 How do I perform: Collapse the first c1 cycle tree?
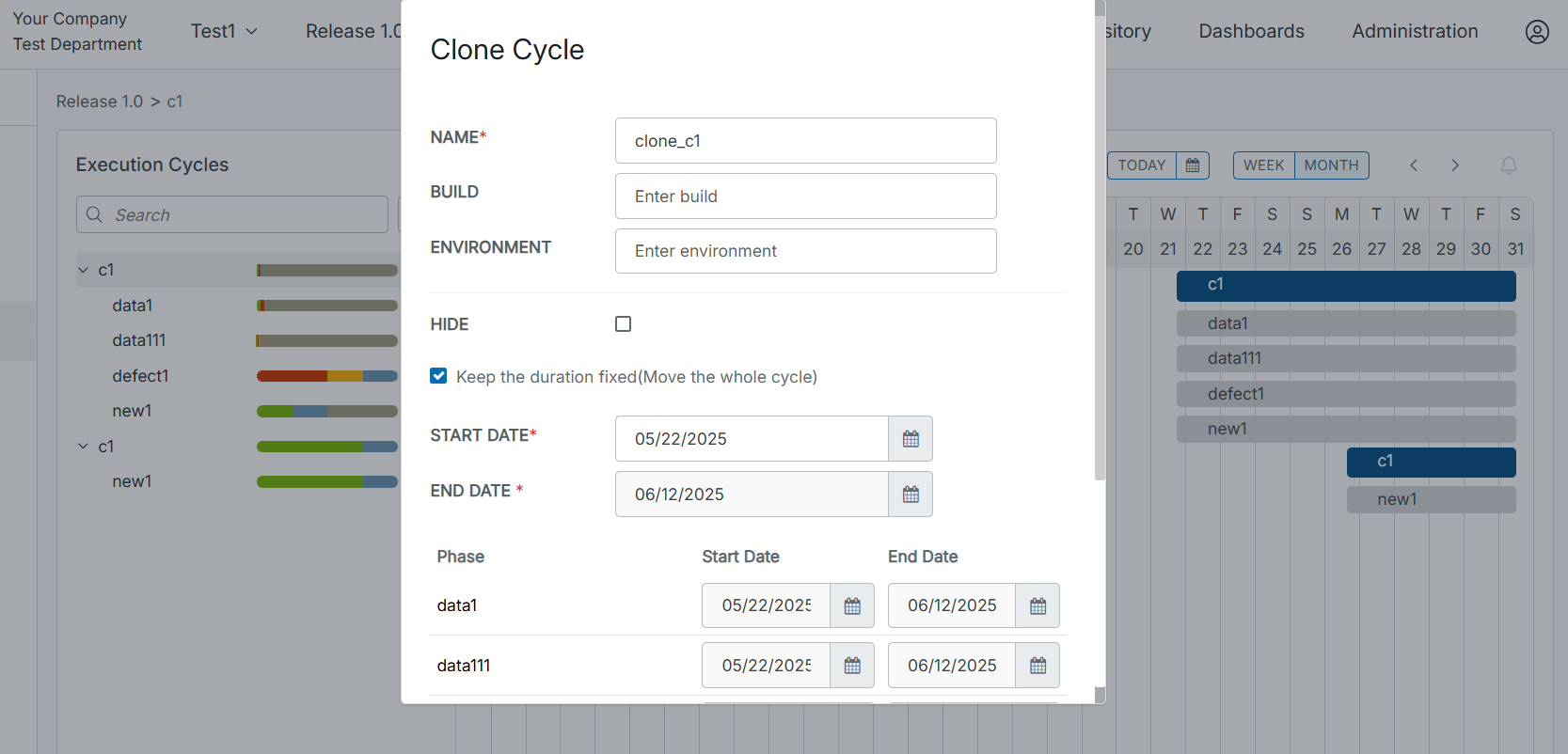pos(84,271)
